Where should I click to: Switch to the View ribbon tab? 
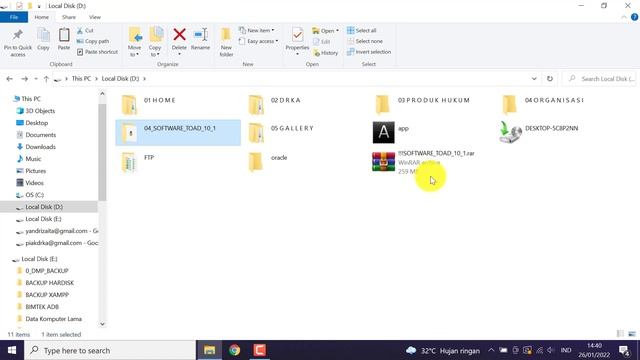pyautogui.click(x=95, y=17)
